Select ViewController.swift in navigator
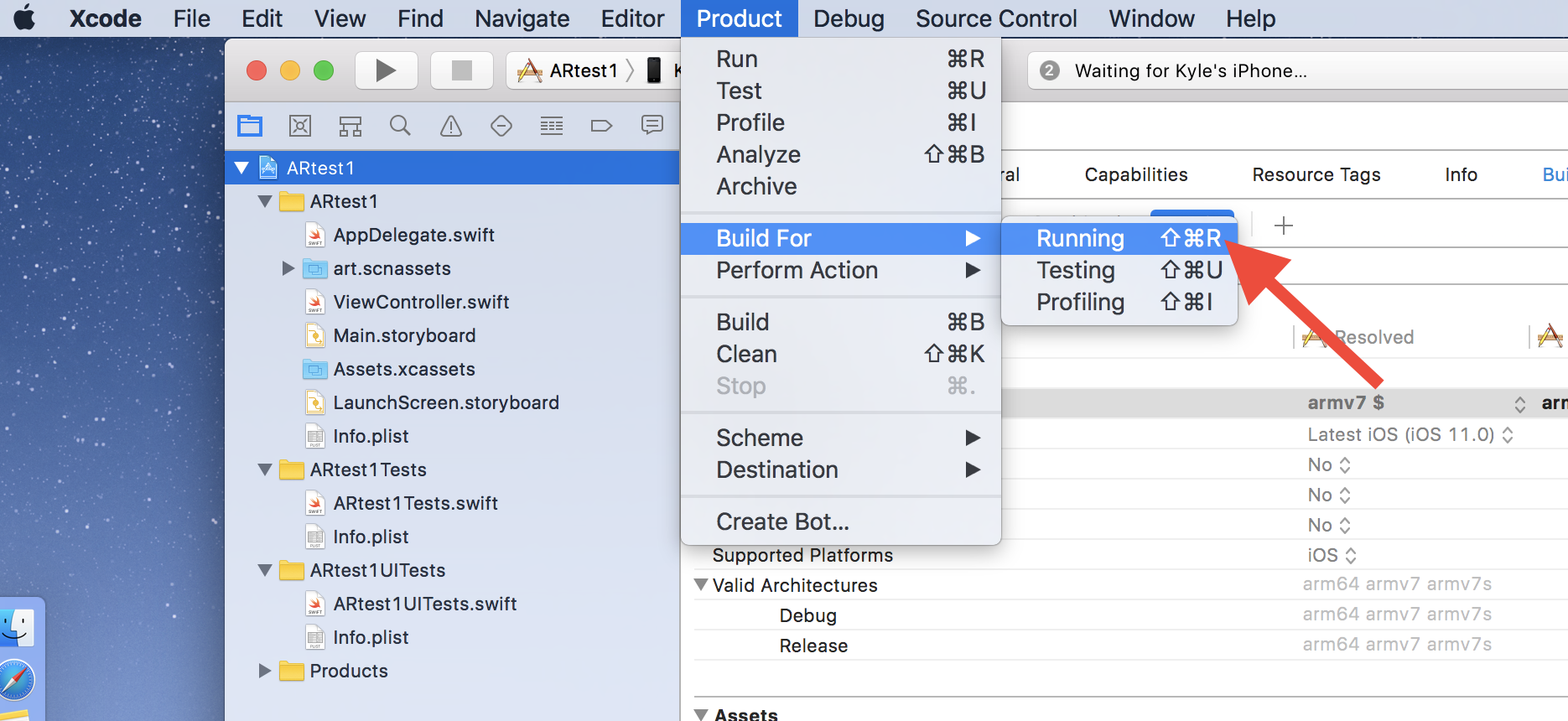Screen dimensions: 1568x721 (x=421, y=302)
